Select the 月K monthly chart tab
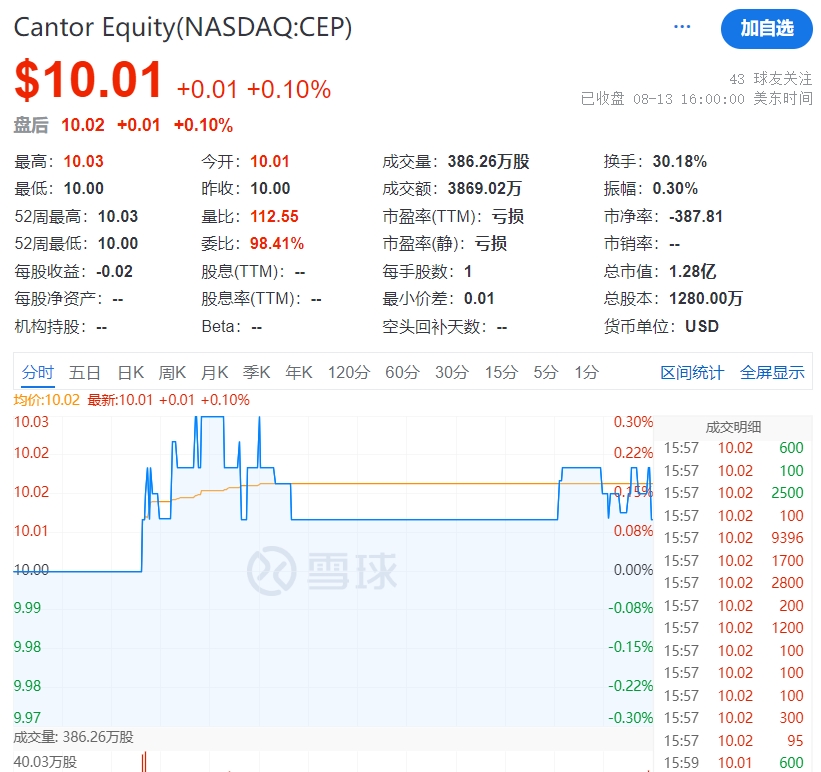This screenshot has height=772, width=821. 214,371
